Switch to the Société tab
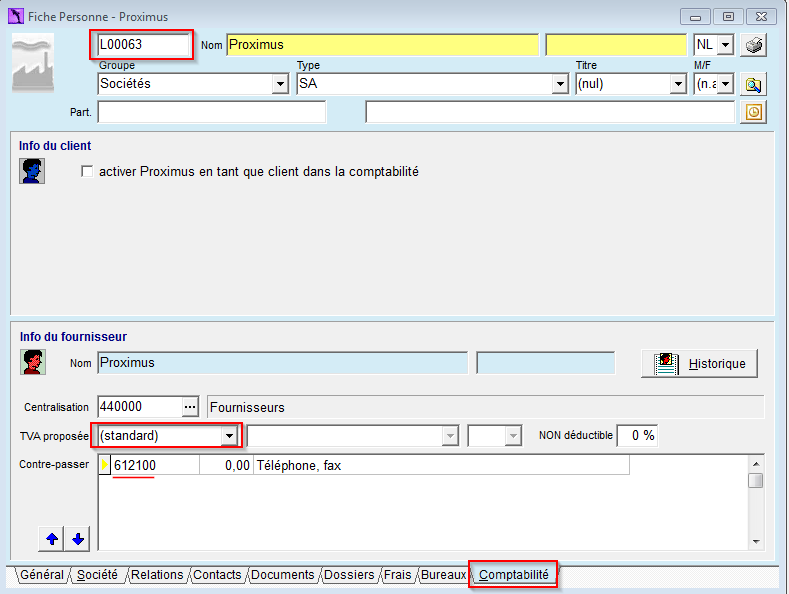 97,575
